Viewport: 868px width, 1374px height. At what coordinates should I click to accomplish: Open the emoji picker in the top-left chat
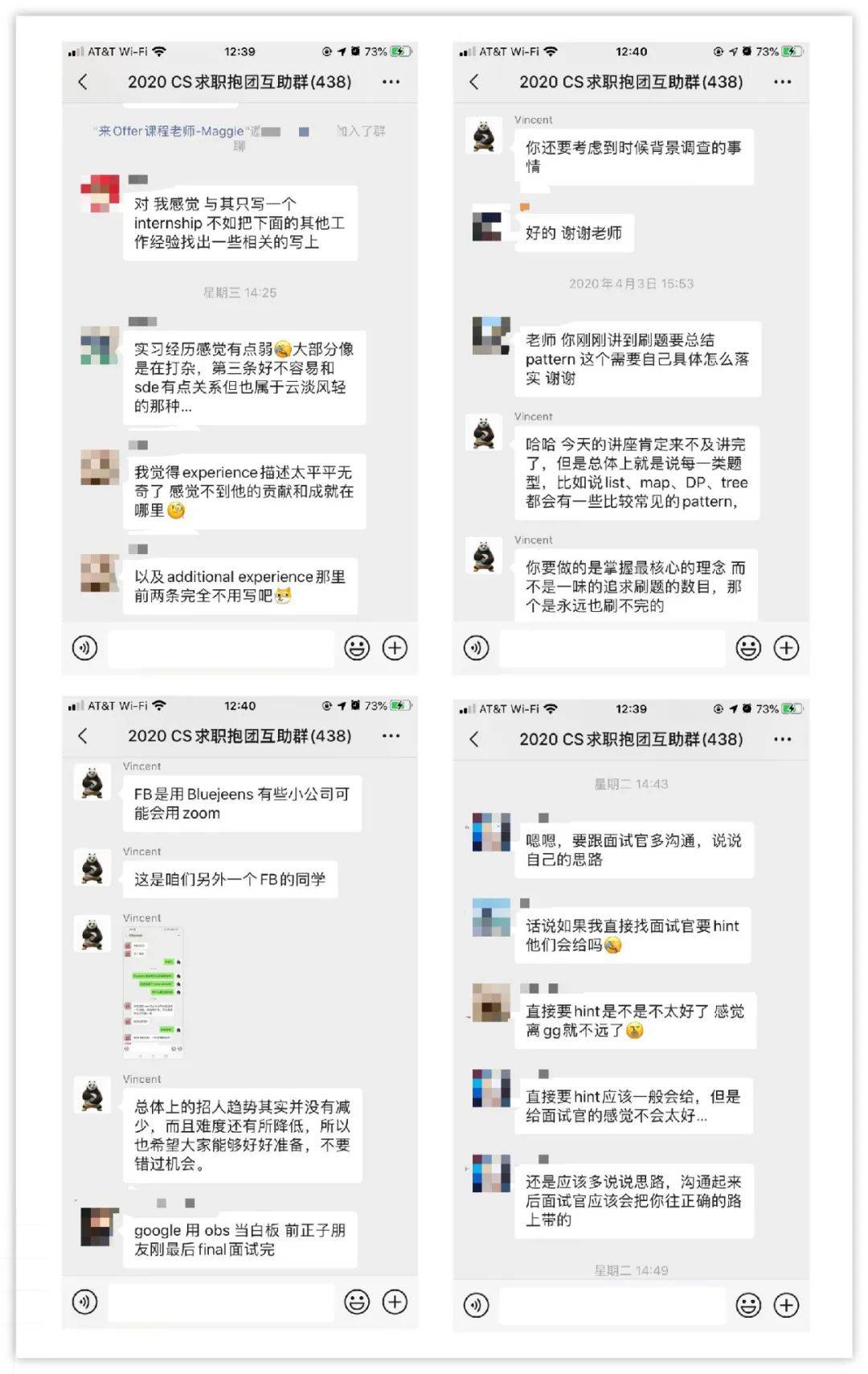coord(357,648)
